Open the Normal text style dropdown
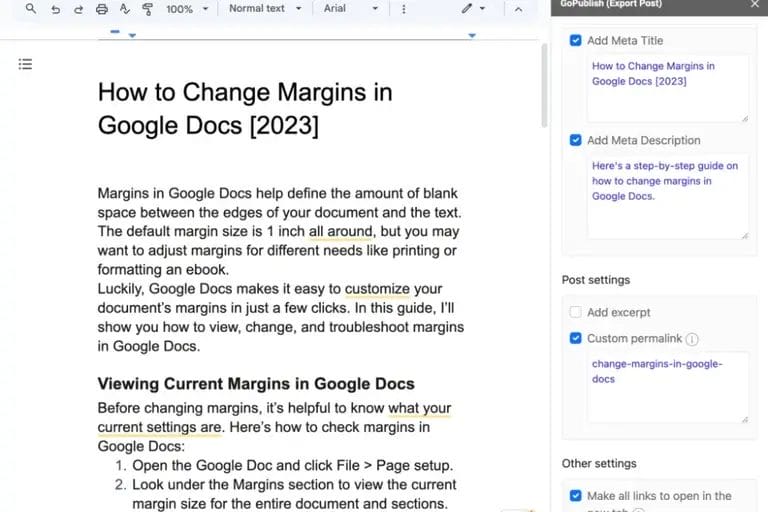Image resolution: width=768 pixels, height=512 pixels. (x=265, y=9)
